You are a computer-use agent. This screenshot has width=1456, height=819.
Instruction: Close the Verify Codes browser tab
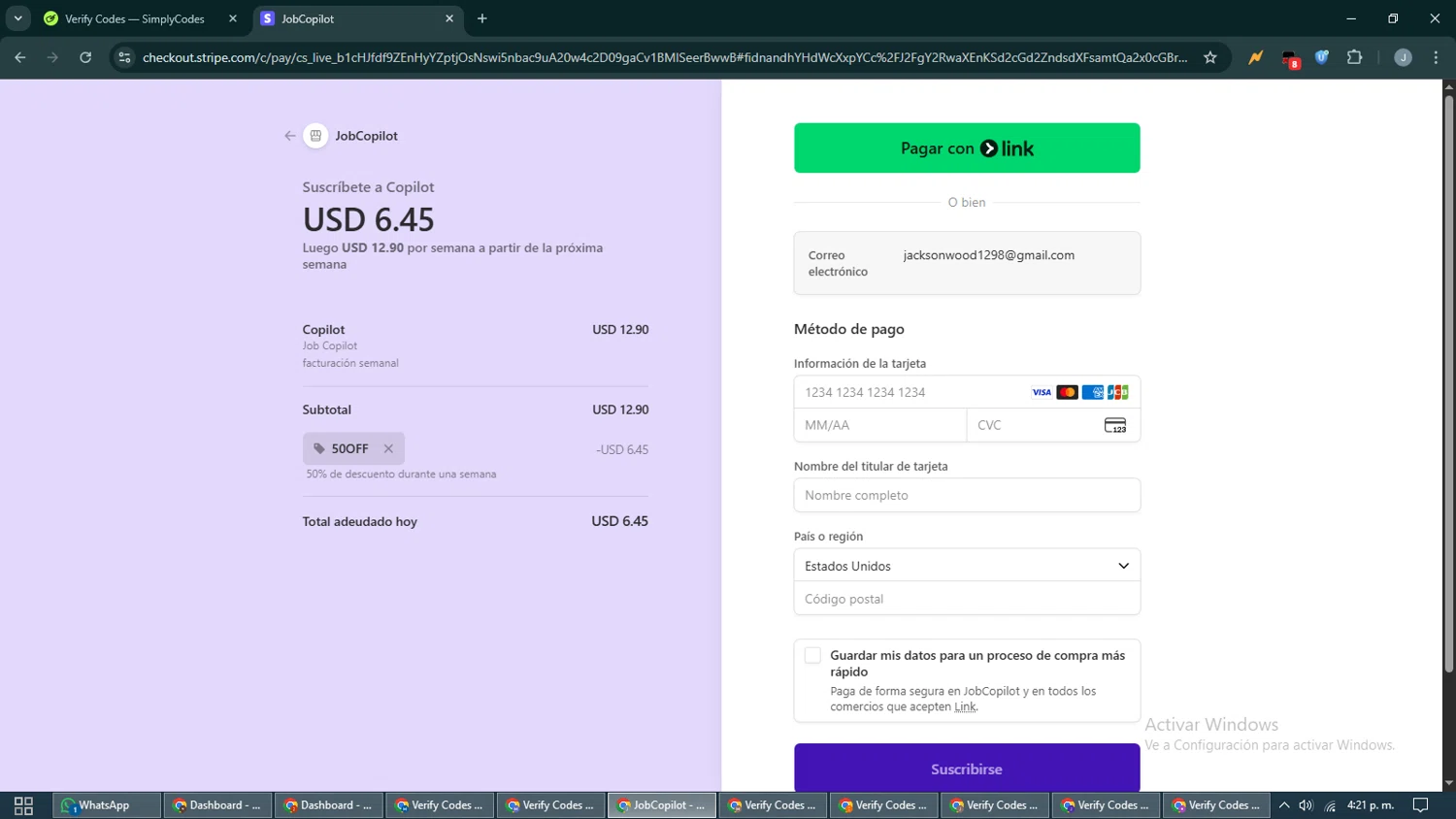tap(233, 18)
